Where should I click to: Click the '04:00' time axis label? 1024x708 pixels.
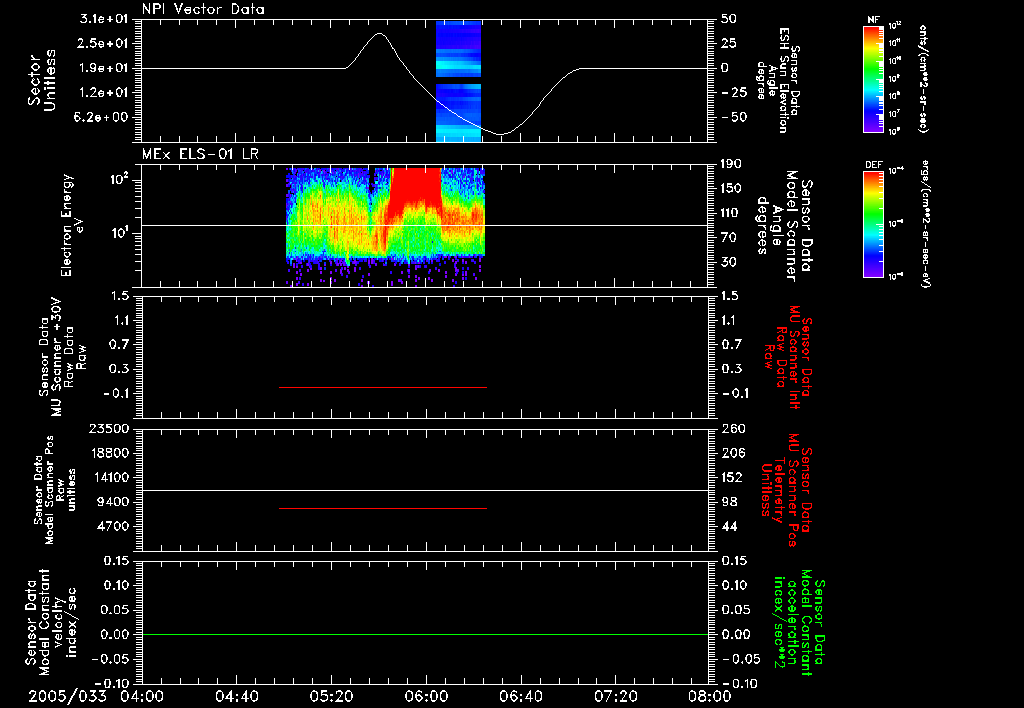[142, 696]
